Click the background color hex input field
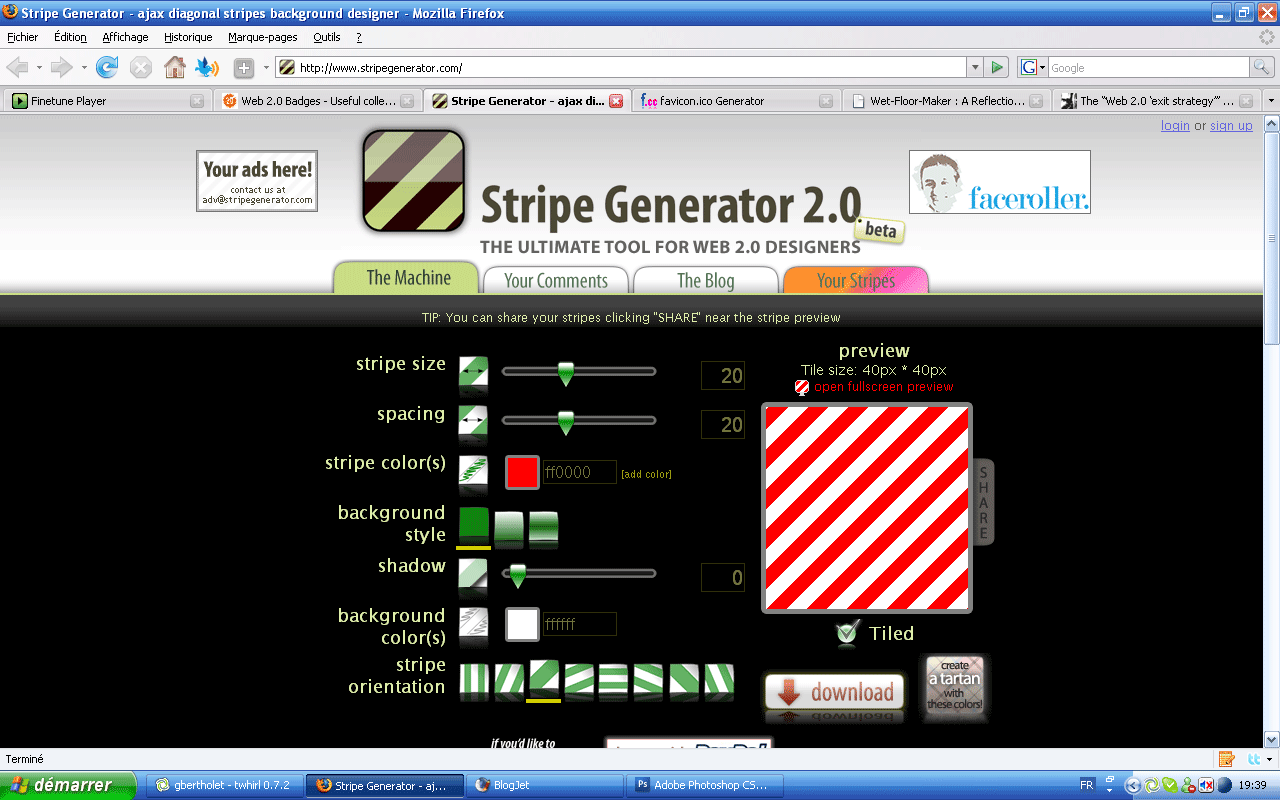Image resolution: width=1280 pixels, height=800 pixels. (x=579, y=624)
